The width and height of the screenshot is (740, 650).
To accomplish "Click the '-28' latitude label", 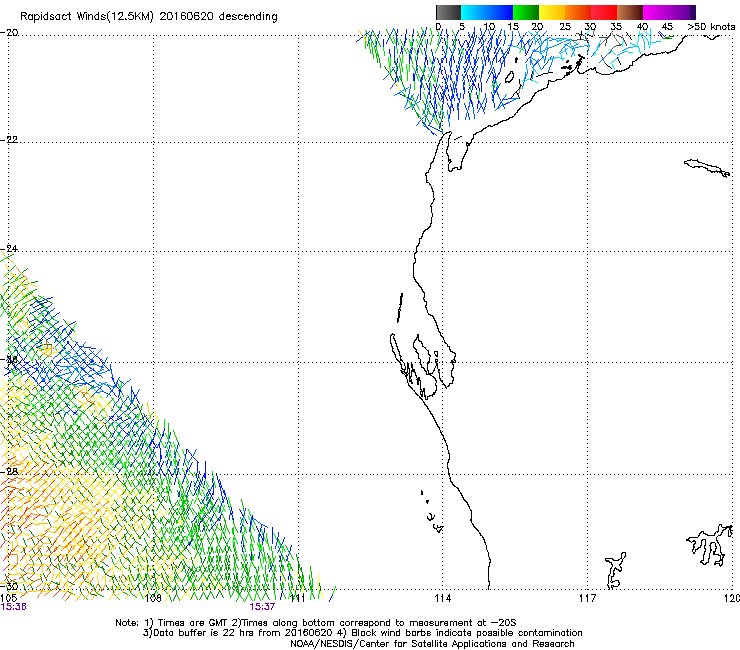I will click(x=9, y=472).
